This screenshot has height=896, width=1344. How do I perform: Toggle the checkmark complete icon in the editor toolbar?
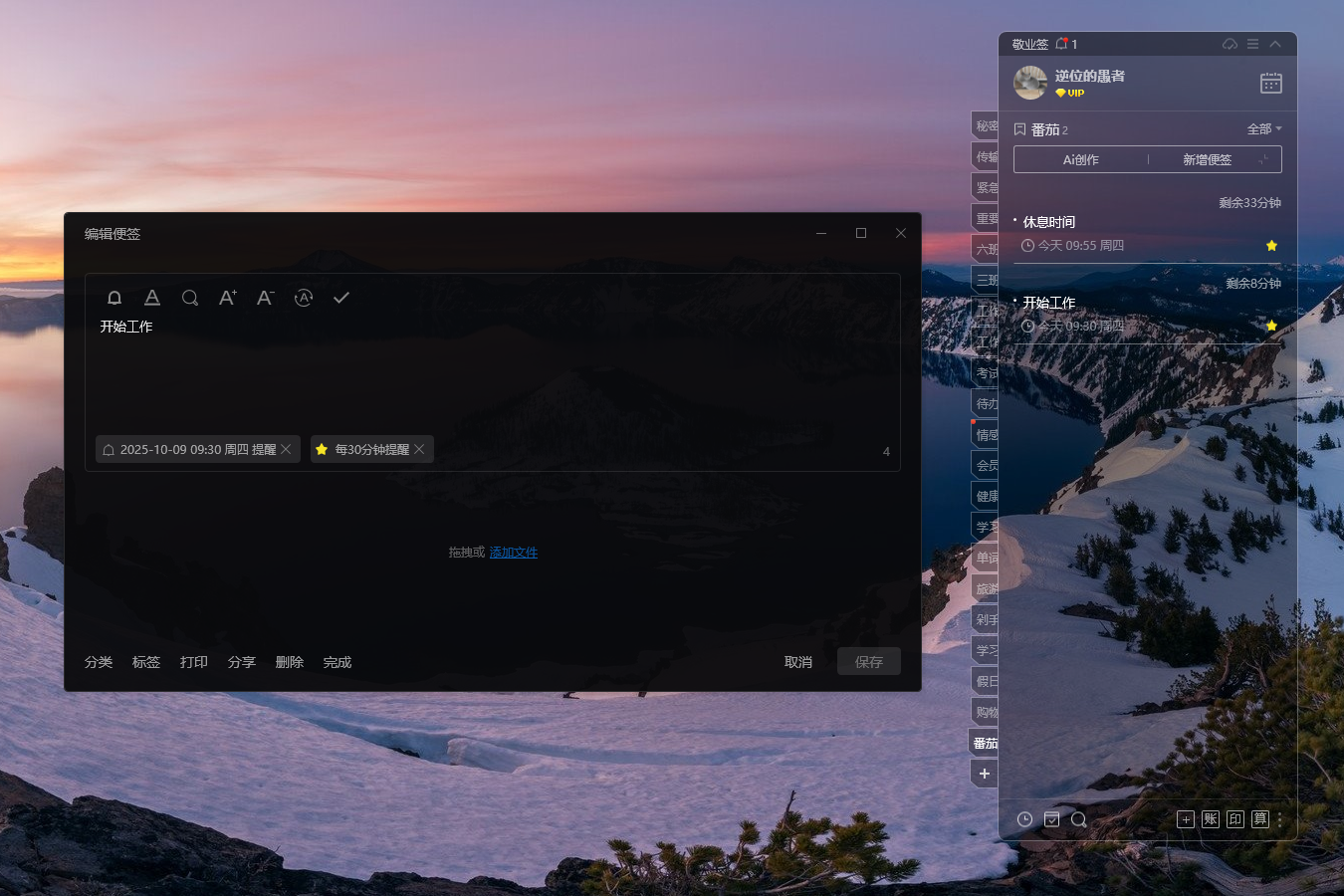pos(341,298)
